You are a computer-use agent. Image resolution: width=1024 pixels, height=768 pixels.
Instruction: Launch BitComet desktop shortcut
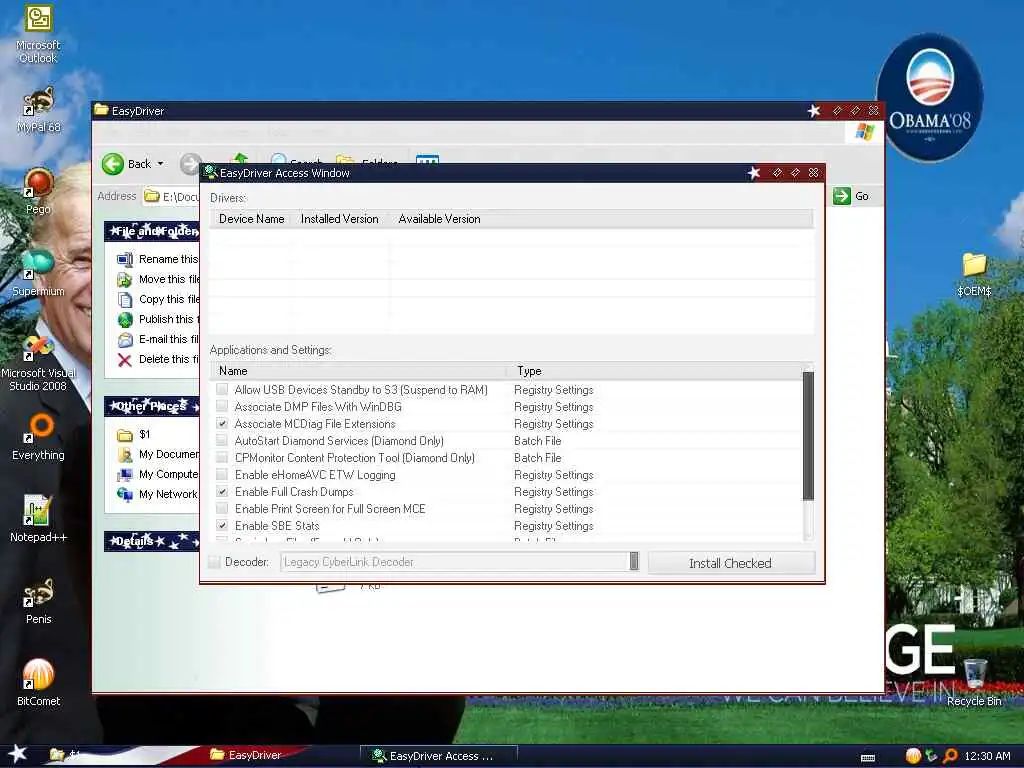click(x=38, y=682)
